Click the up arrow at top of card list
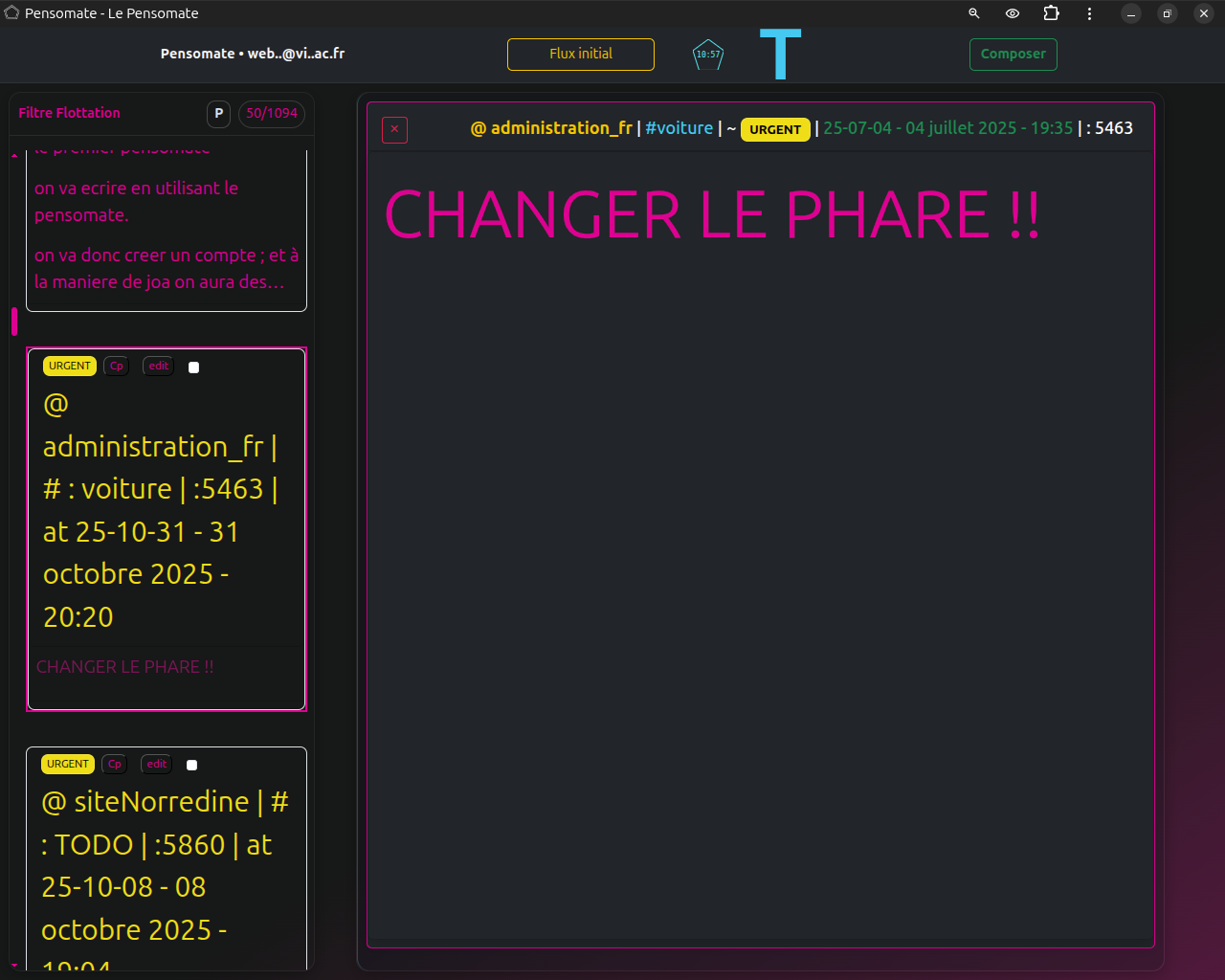Viewport: 1225px width, 980px height. [x=13, y=153]
